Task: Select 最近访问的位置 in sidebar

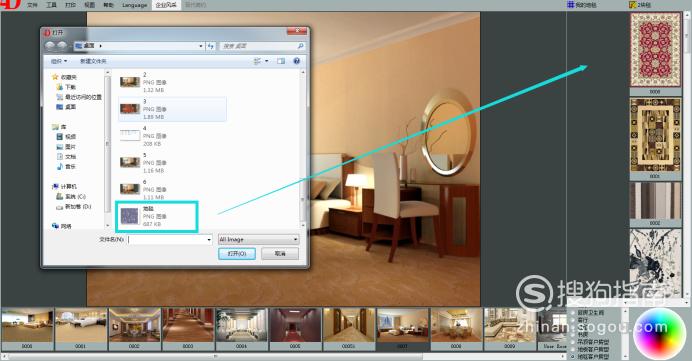Action: click(x=79, y=97)
